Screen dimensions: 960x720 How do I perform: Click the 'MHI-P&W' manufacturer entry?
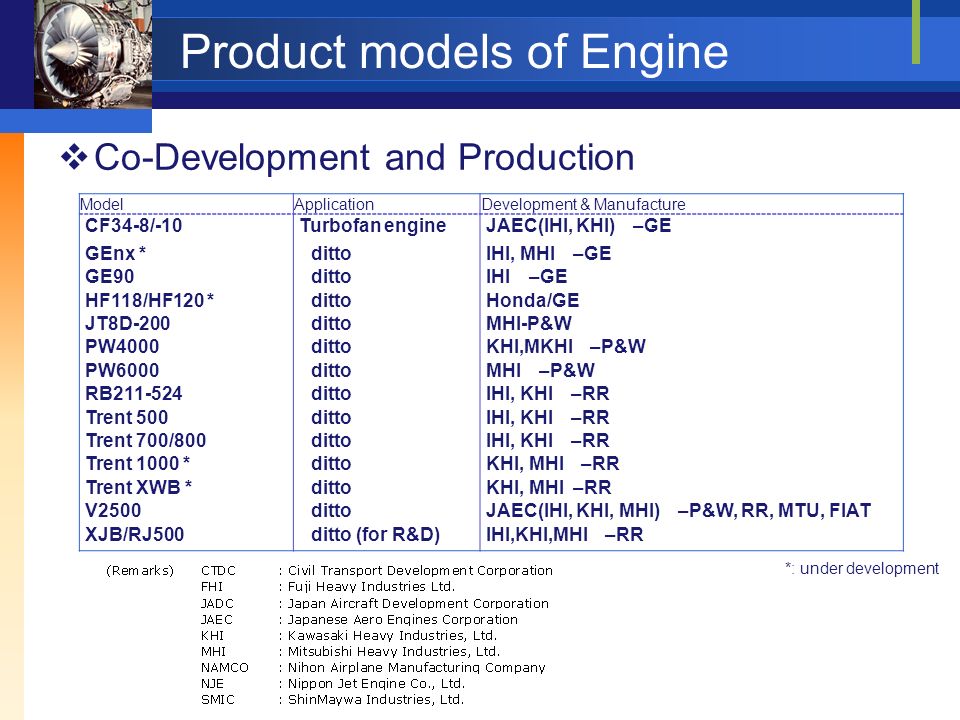pyautogui.click(x=529, y=323)
